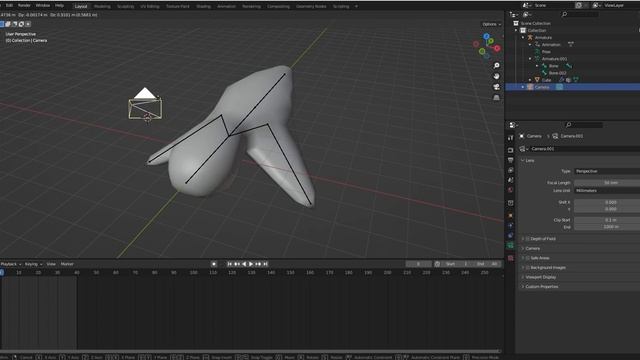The height and width of the screenshot is (360, 640).
Task: Expand the Camera panel in properties
Action: point(522,248)
